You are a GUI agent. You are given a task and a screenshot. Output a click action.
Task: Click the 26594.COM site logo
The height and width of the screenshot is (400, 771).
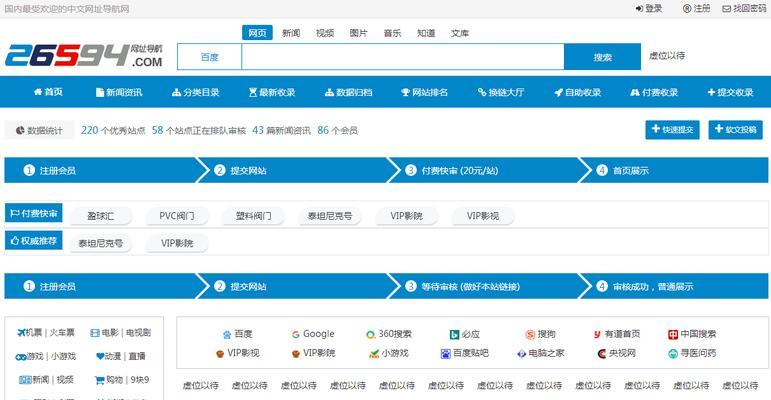84,56
